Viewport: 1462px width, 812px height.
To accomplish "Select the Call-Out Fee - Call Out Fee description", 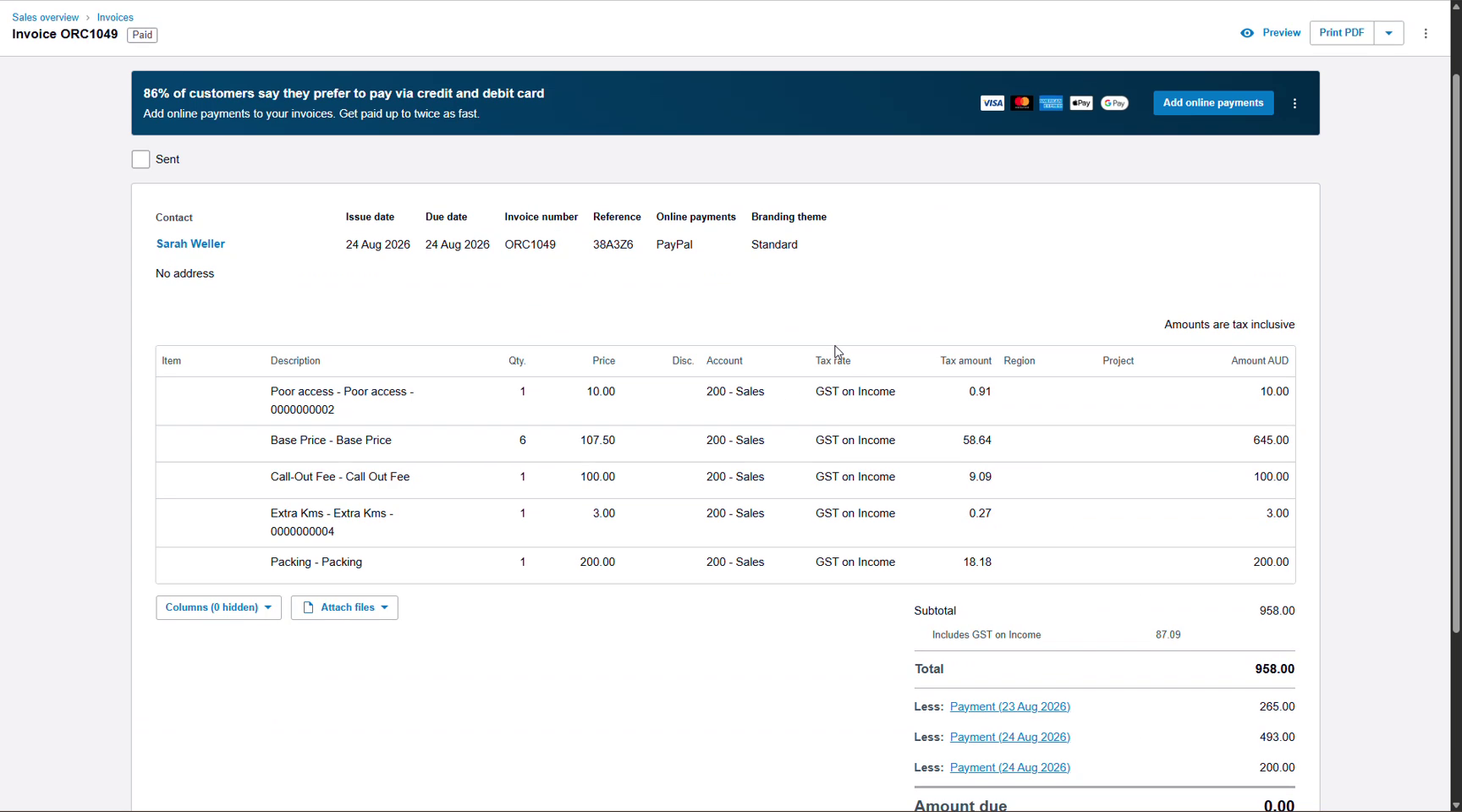I will 340,476.
